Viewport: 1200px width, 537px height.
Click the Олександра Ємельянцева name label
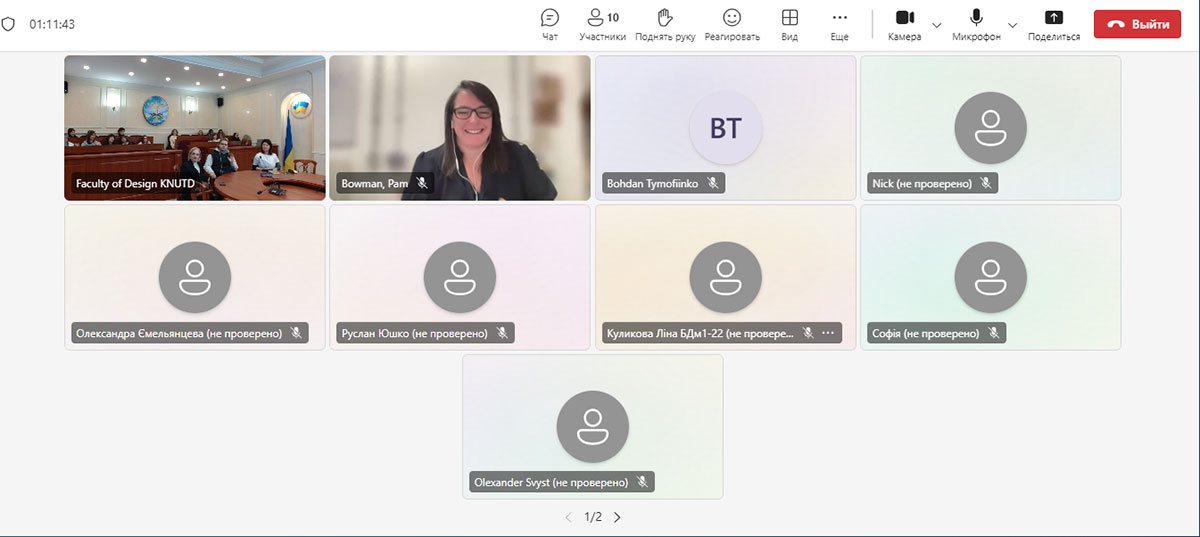[x=180, y=333]
